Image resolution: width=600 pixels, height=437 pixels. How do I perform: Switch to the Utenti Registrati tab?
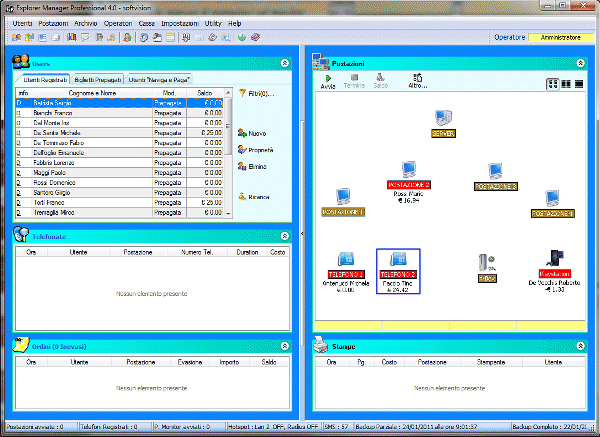tap(45, 80)
